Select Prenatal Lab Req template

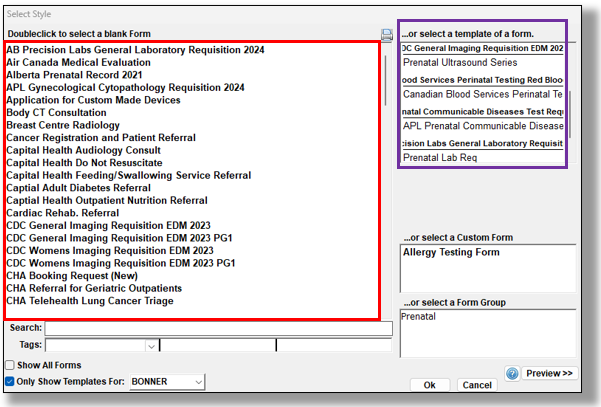[440, 158]
